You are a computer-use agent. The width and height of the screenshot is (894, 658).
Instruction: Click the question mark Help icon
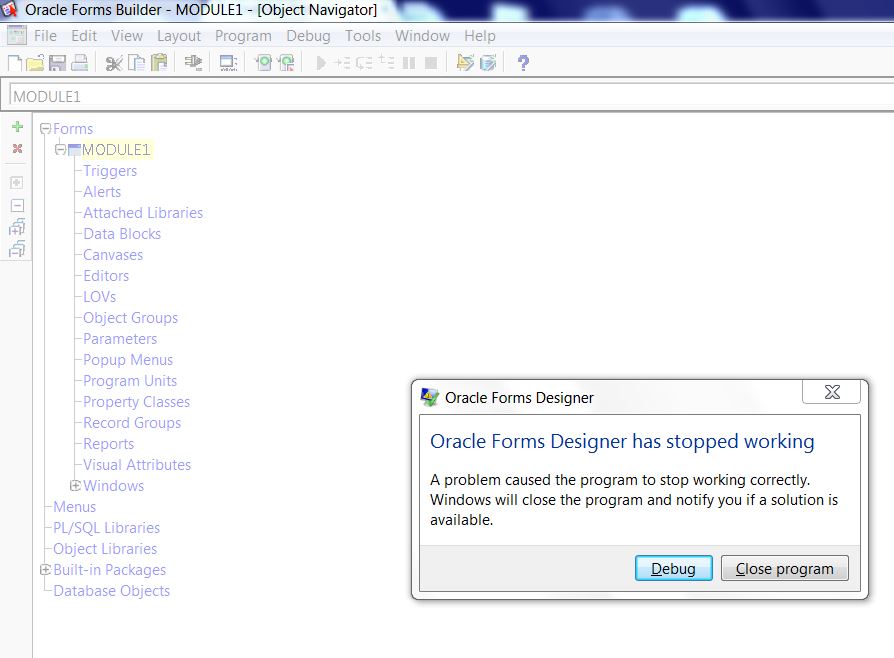[523, 63]
